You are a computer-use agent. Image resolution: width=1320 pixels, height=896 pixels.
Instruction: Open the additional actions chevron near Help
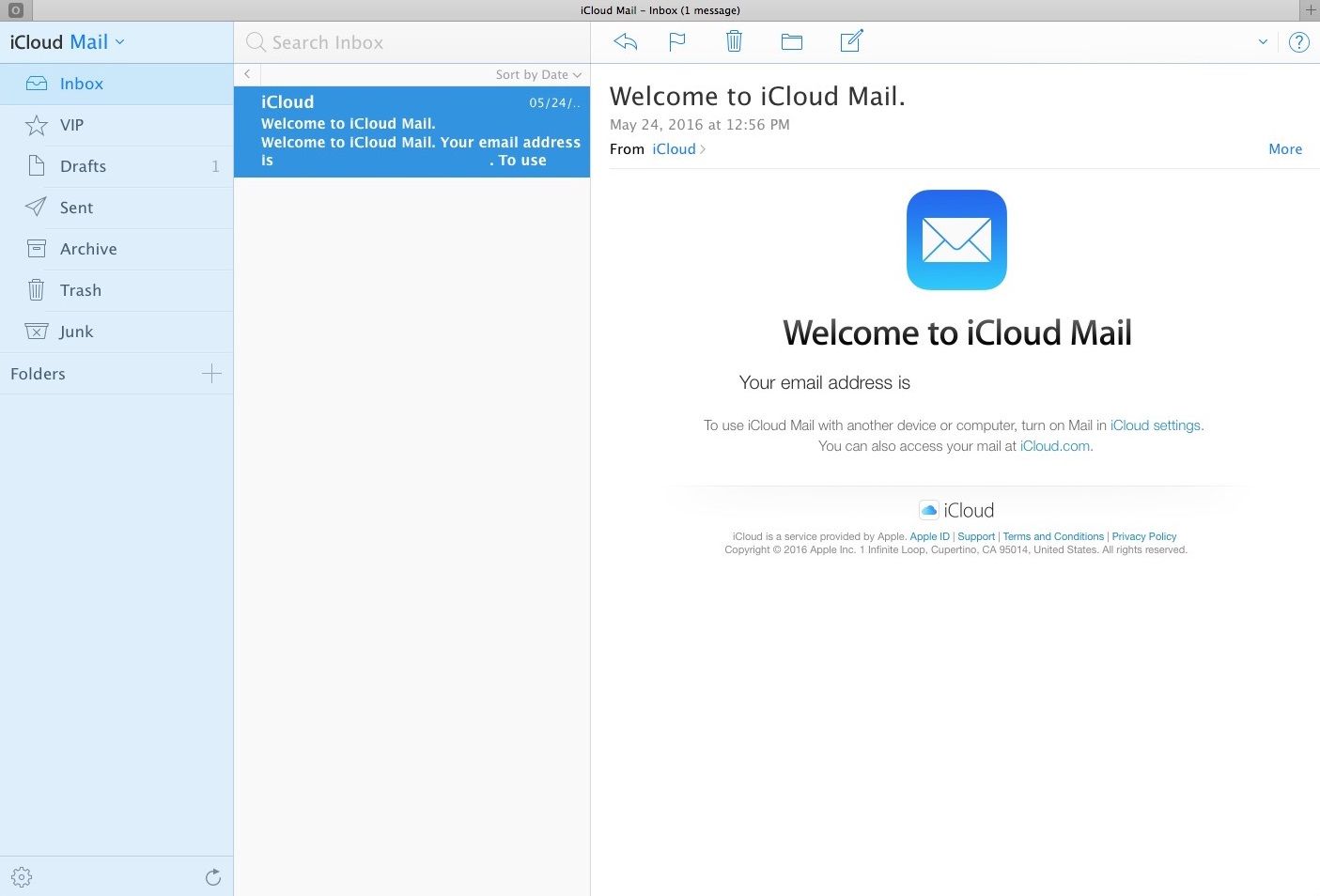pyautogui.click(x=1262, y=42)
